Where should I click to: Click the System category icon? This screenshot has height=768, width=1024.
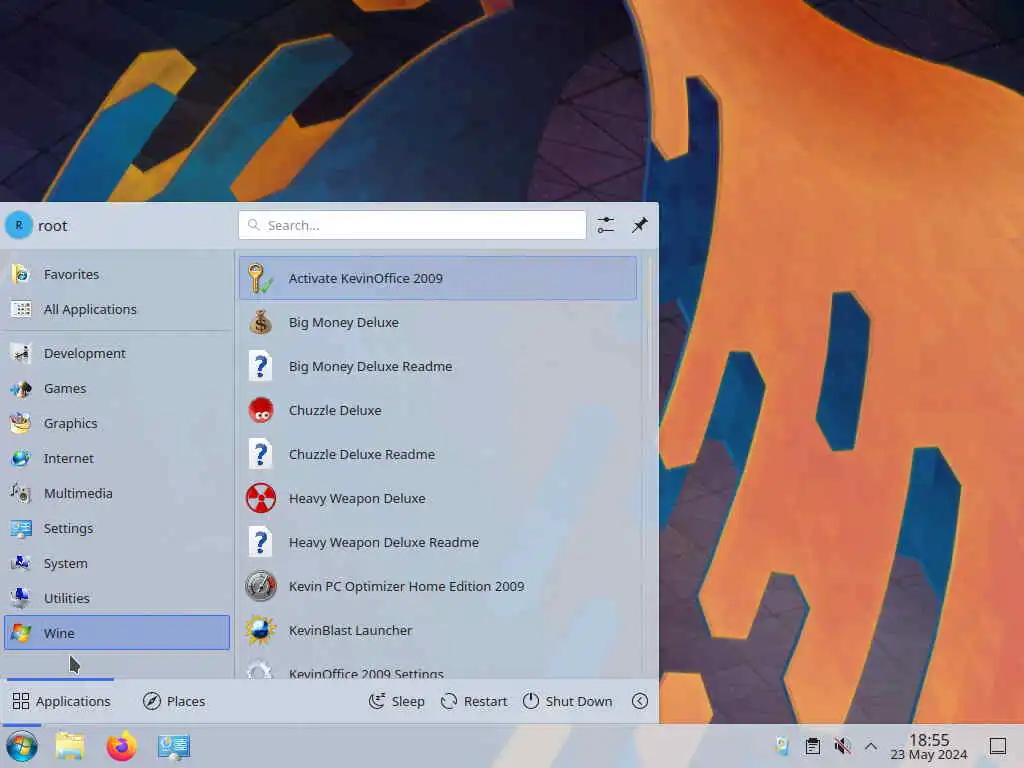[x=20, y=563]
